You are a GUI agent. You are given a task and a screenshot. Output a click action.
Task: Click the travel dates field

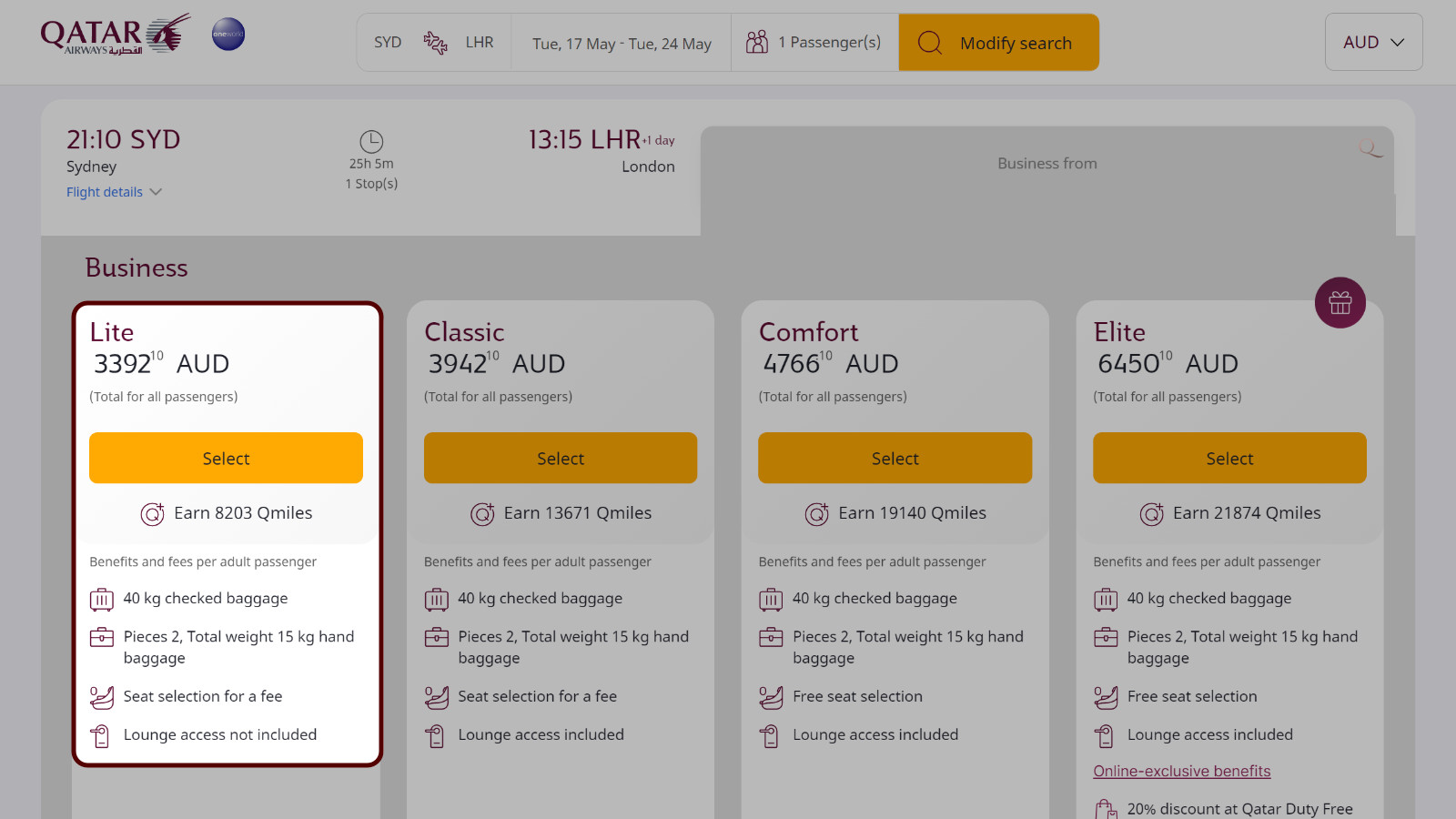pyautogui.click(x=622, y=43)
